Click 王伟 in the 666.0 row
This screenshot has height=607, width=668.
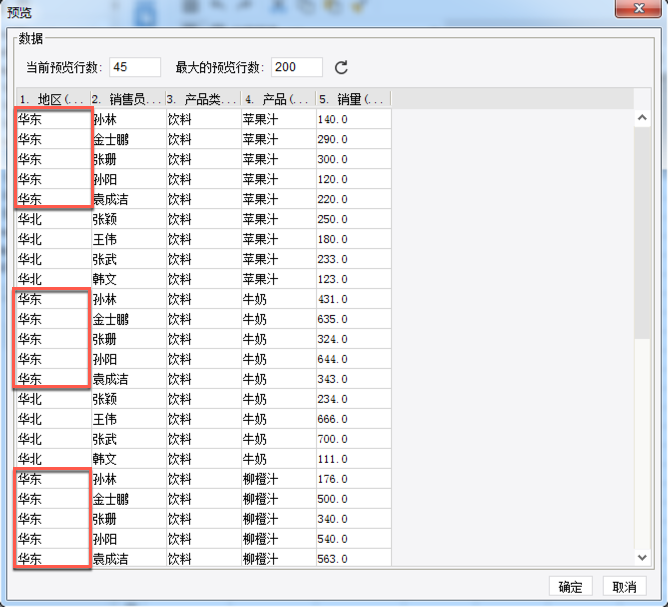(x=105, y=420)
